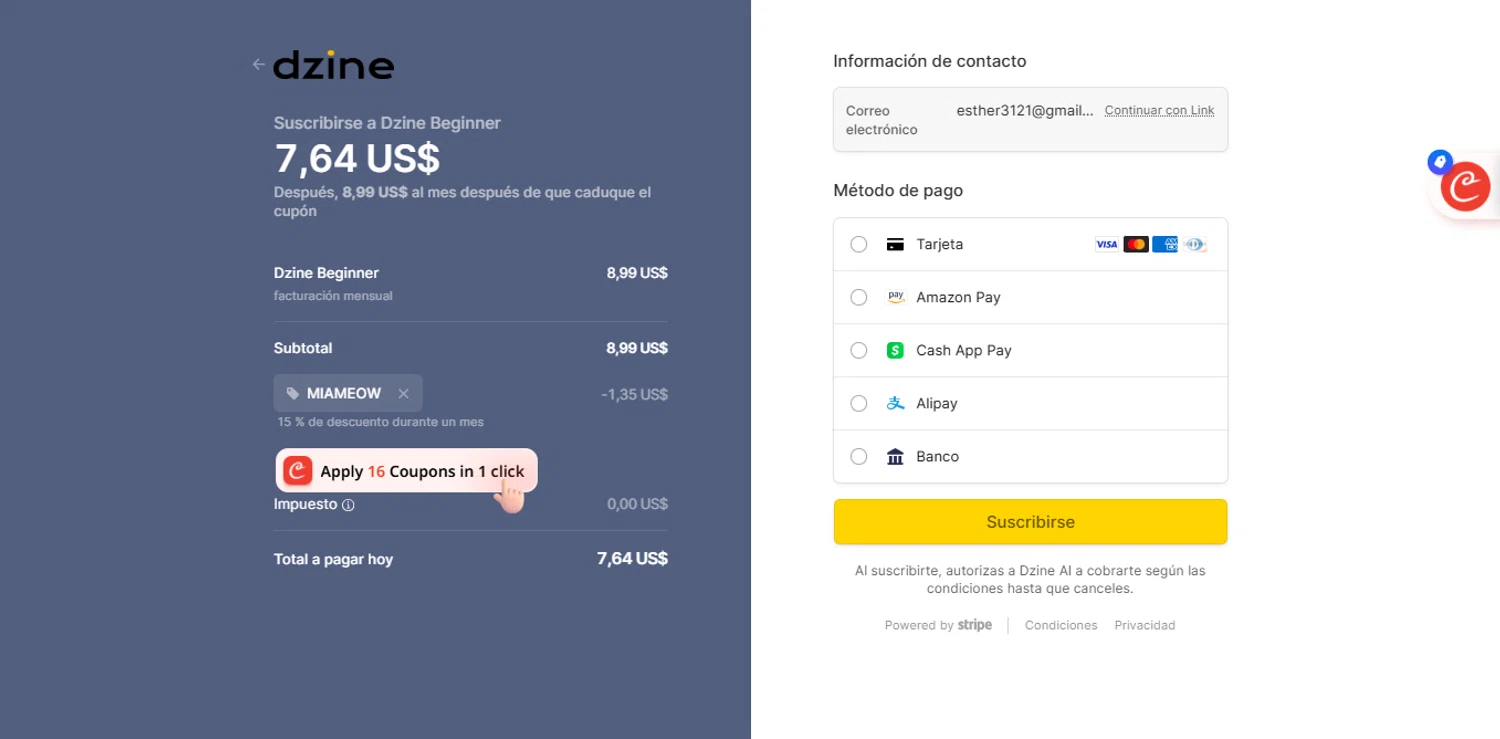1500x739 pixels.
Task: Click the Continuar con Link link
Action: [x=1159, y=111]
